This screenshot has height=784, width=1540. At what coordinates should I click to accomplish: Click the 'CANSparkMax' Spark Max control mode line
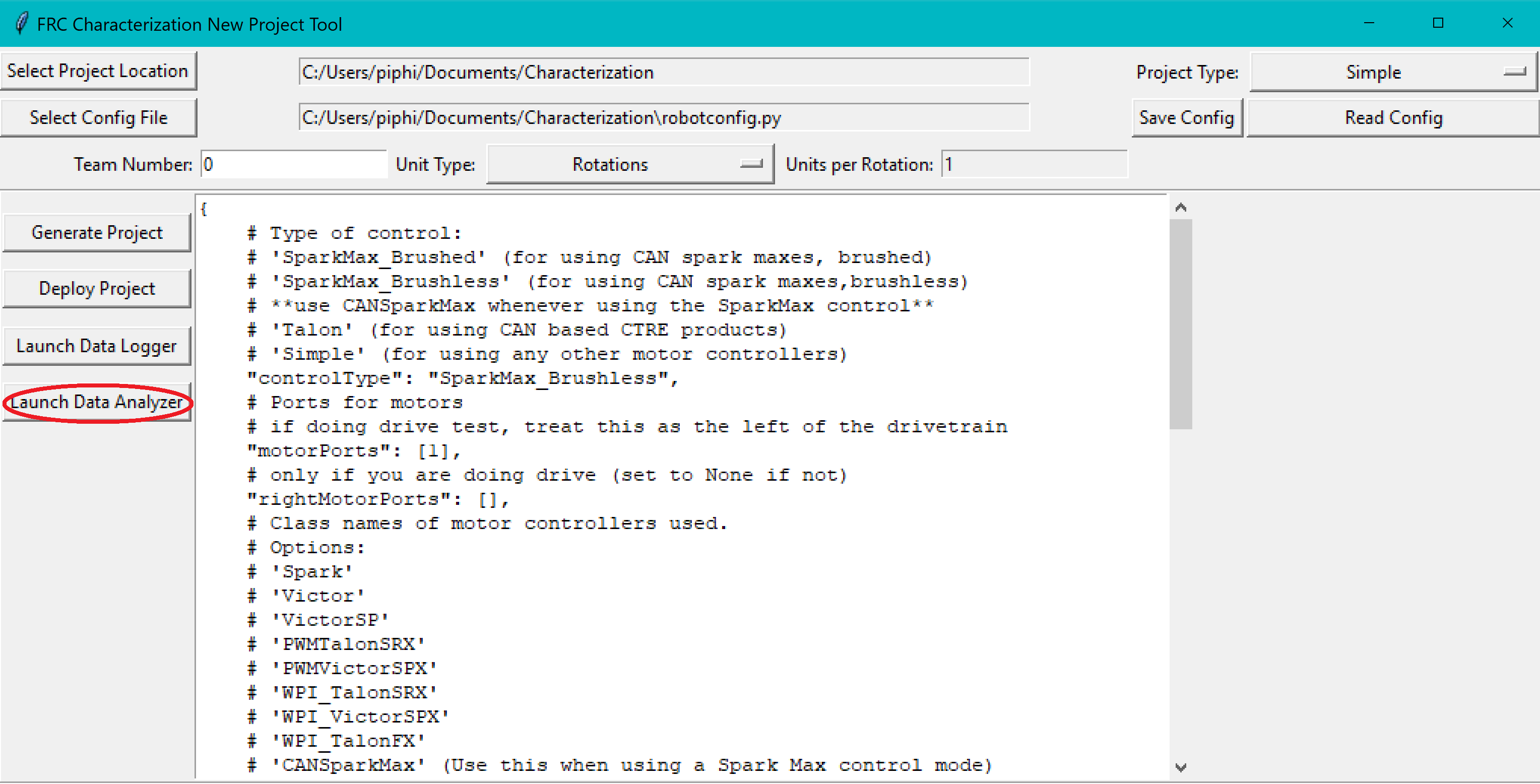(x=620, y=765)
